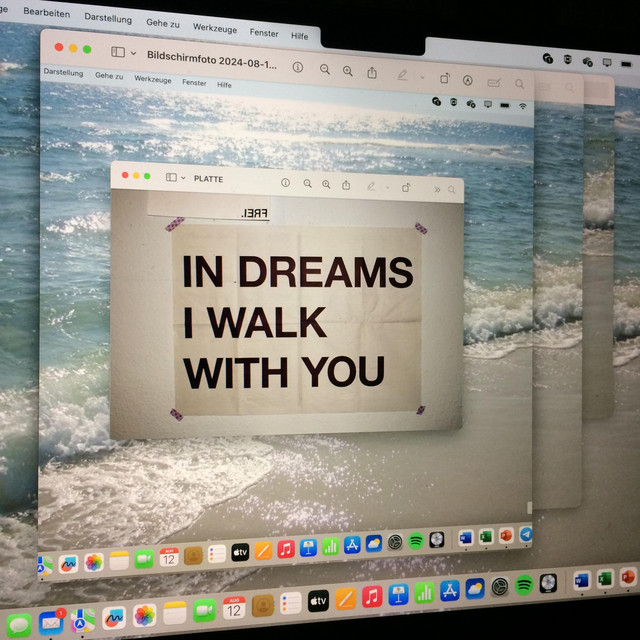
Task: Zoom out in the PLATTE window toolbar
Action: [307, 184]
